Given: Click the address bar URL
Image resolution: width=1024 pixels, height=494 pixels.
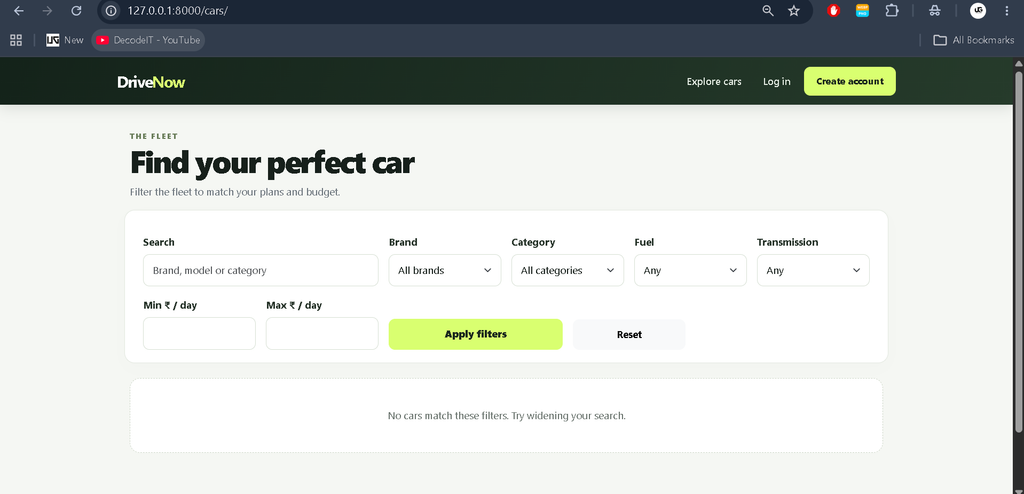Looking at the screenshot, I should (178, 10).
